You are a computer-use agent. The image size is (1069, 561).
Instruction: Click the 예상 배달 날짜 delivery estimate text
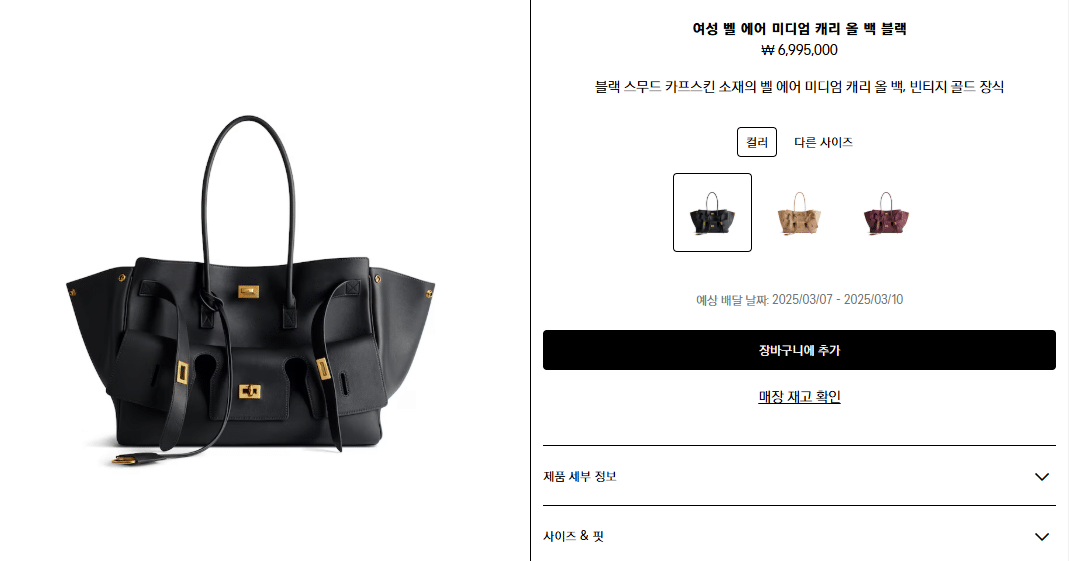click(x=799, y=300)
